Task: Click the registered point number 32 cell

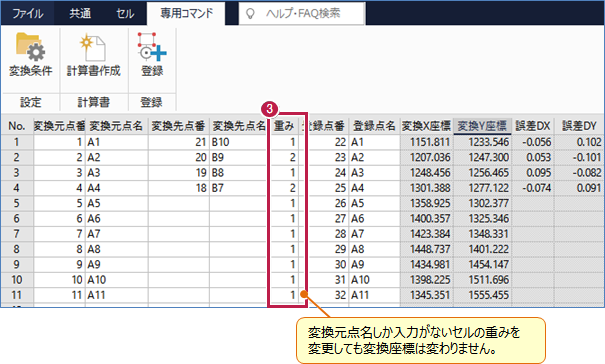Action: point(328,295)
